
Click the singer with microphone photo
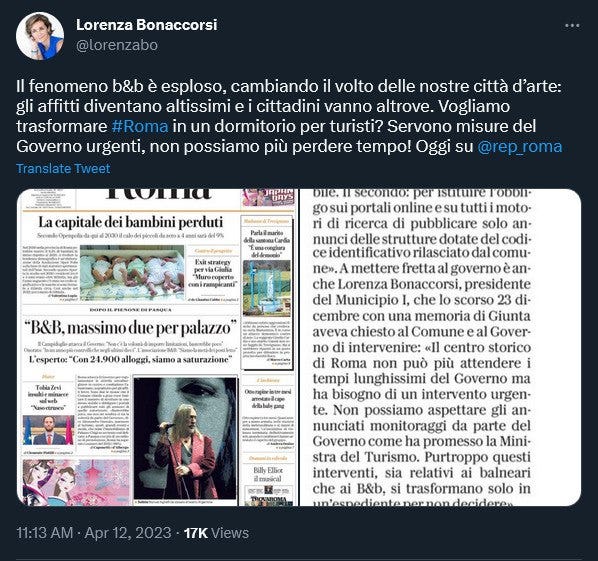pyautogui.click(x=185, y=438)
